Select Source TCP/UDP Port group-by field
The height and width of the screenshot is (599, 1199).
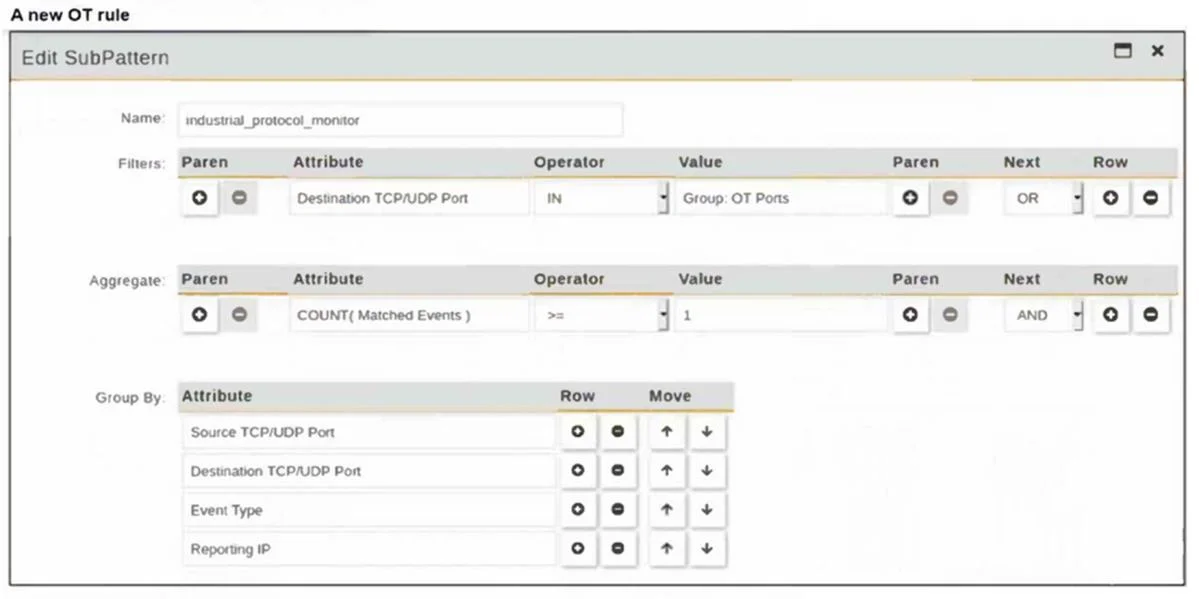[369, 432]
